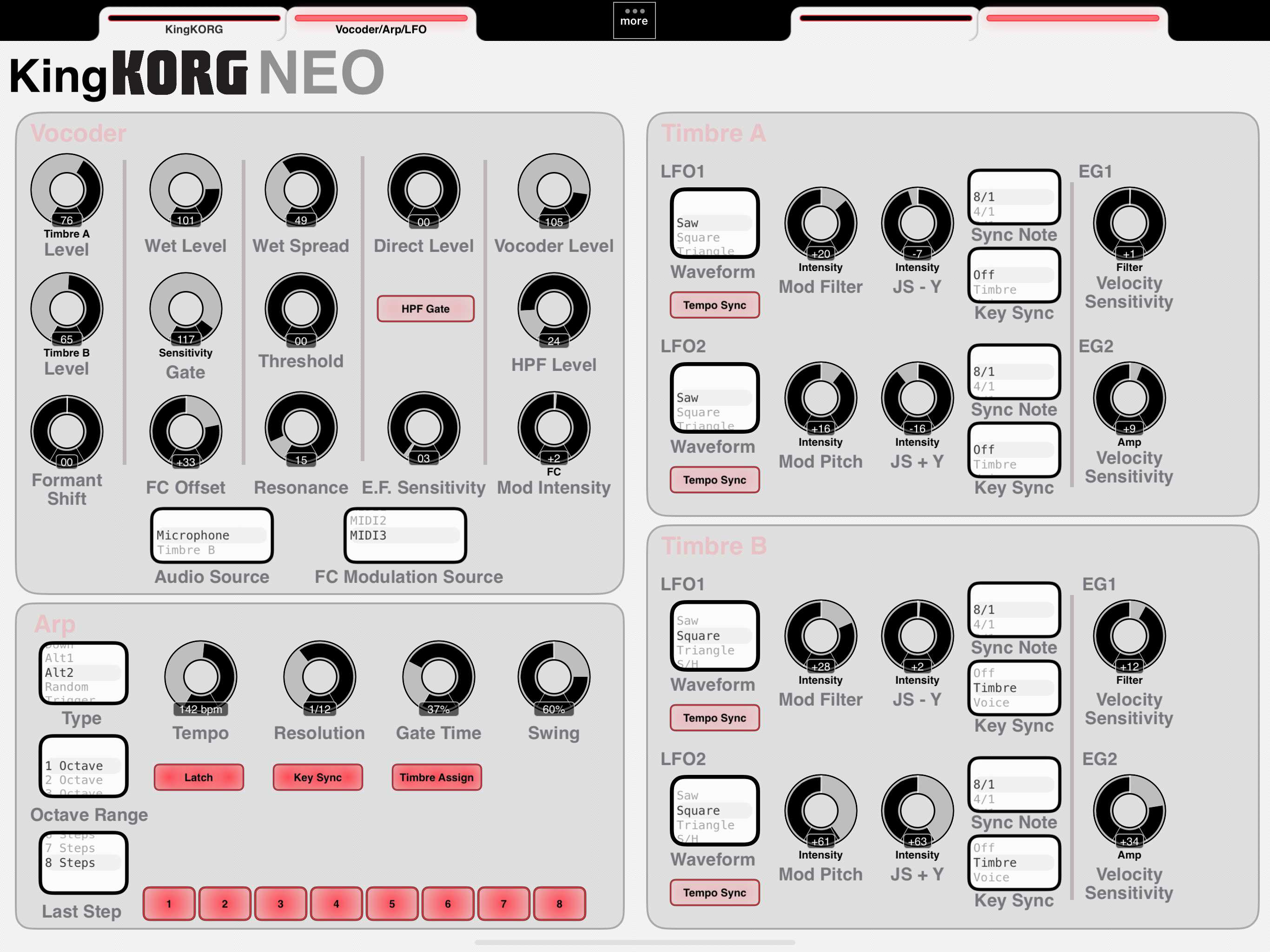
Task: Click arp step 4 button
Action: (x=337, y=904)
